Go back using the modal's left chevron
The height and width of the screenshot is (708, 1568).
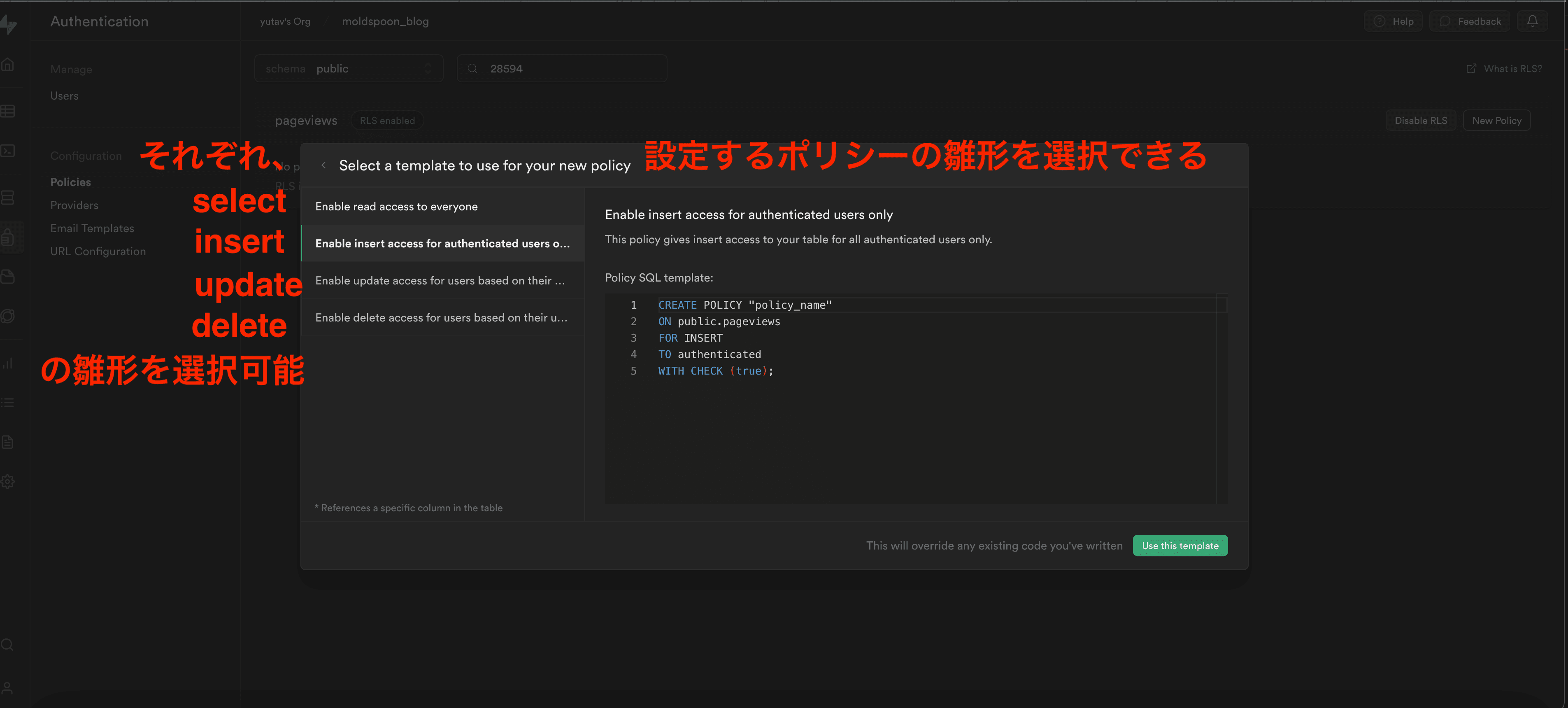coord(323,165)
